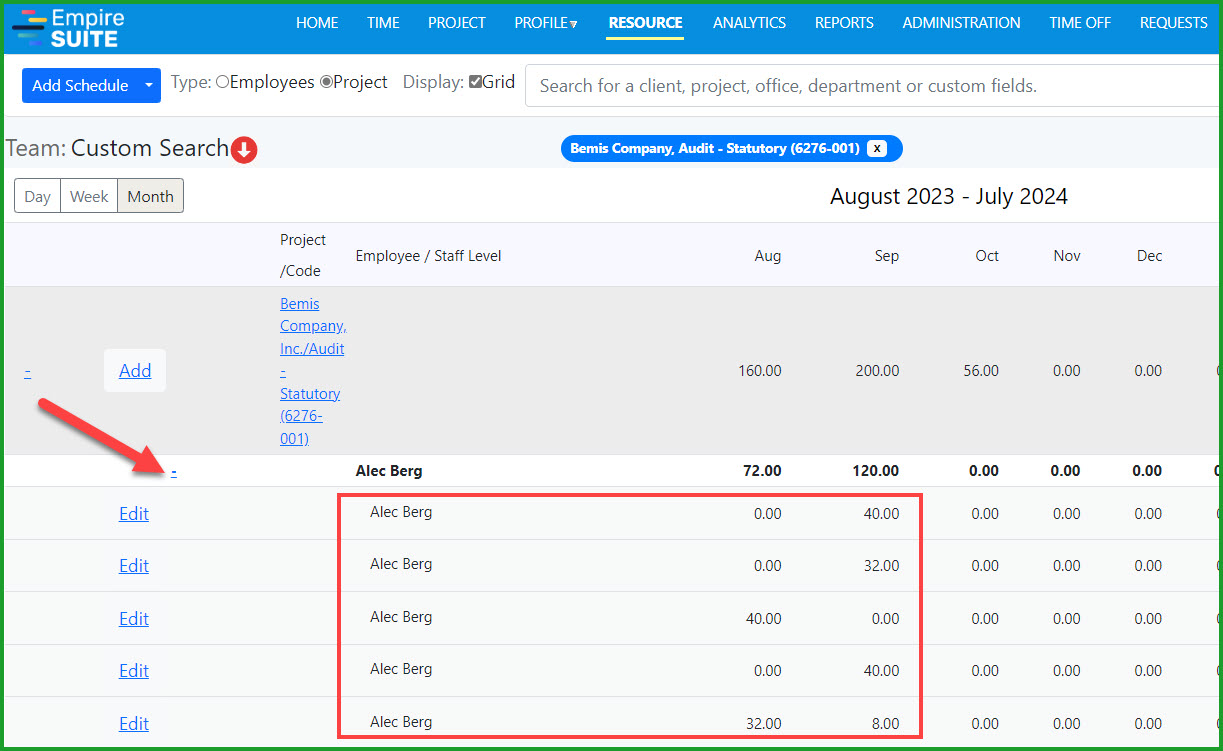The width and height of the screenshot is (1223, 751).
Task: Go to HOME in the navigation bar
Action: 317,23
